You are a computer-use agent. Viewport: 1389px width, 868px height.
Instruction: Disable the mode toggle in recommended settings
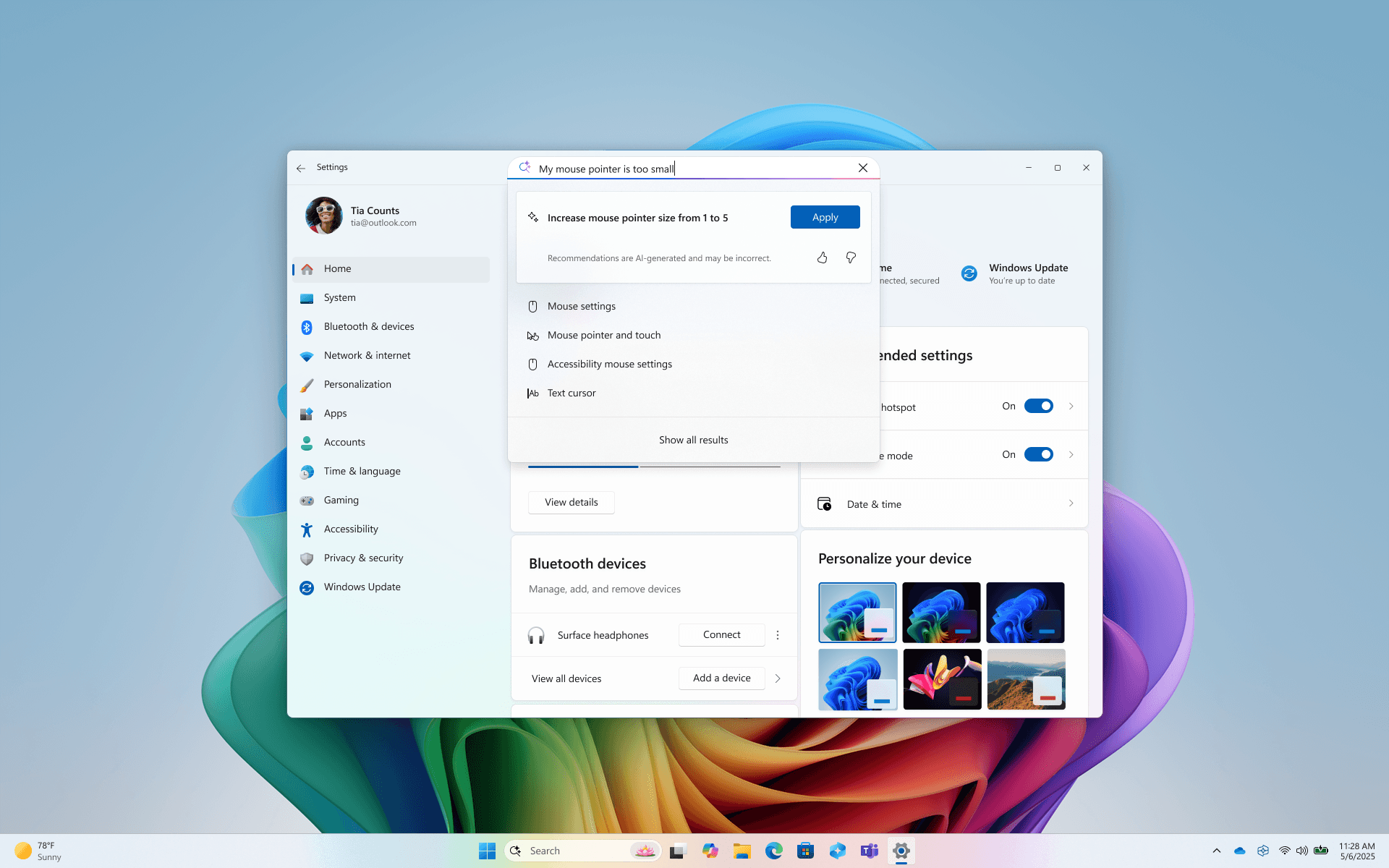click(1039, 454)
